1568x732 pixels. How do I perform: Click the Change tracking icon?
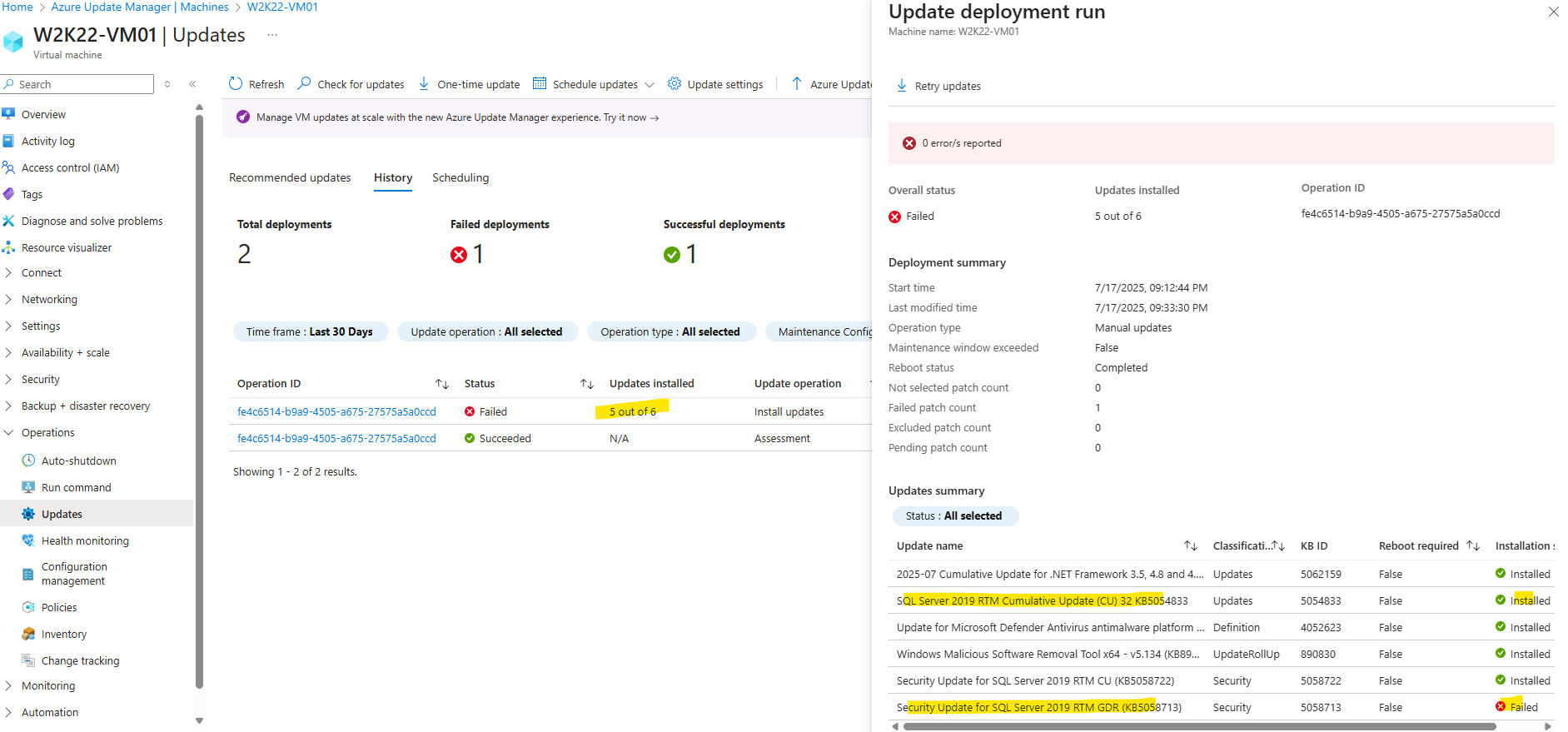[28, 660]
